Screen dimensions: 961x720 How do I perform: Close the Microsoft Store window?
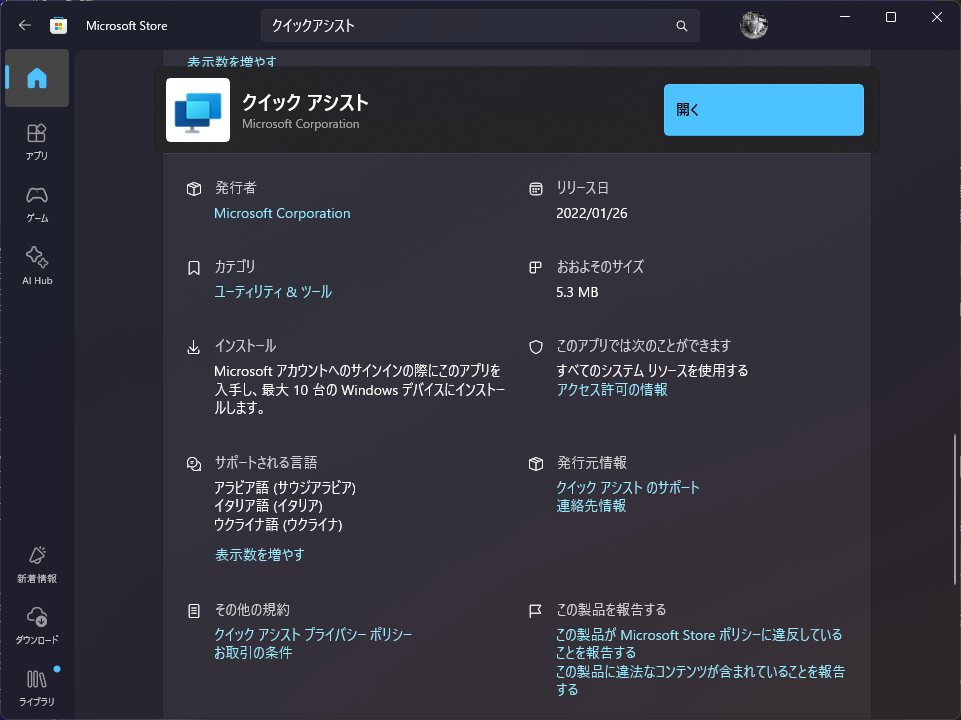click(x=936, y=17)
